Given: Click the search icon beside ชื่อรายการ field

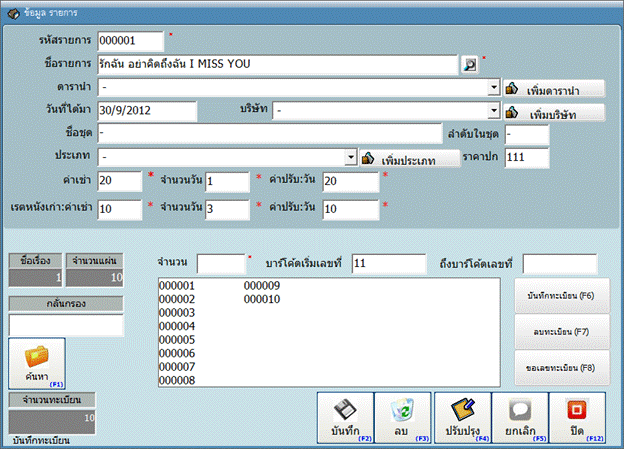Looking at the screenshot, I should click(469, 64).
